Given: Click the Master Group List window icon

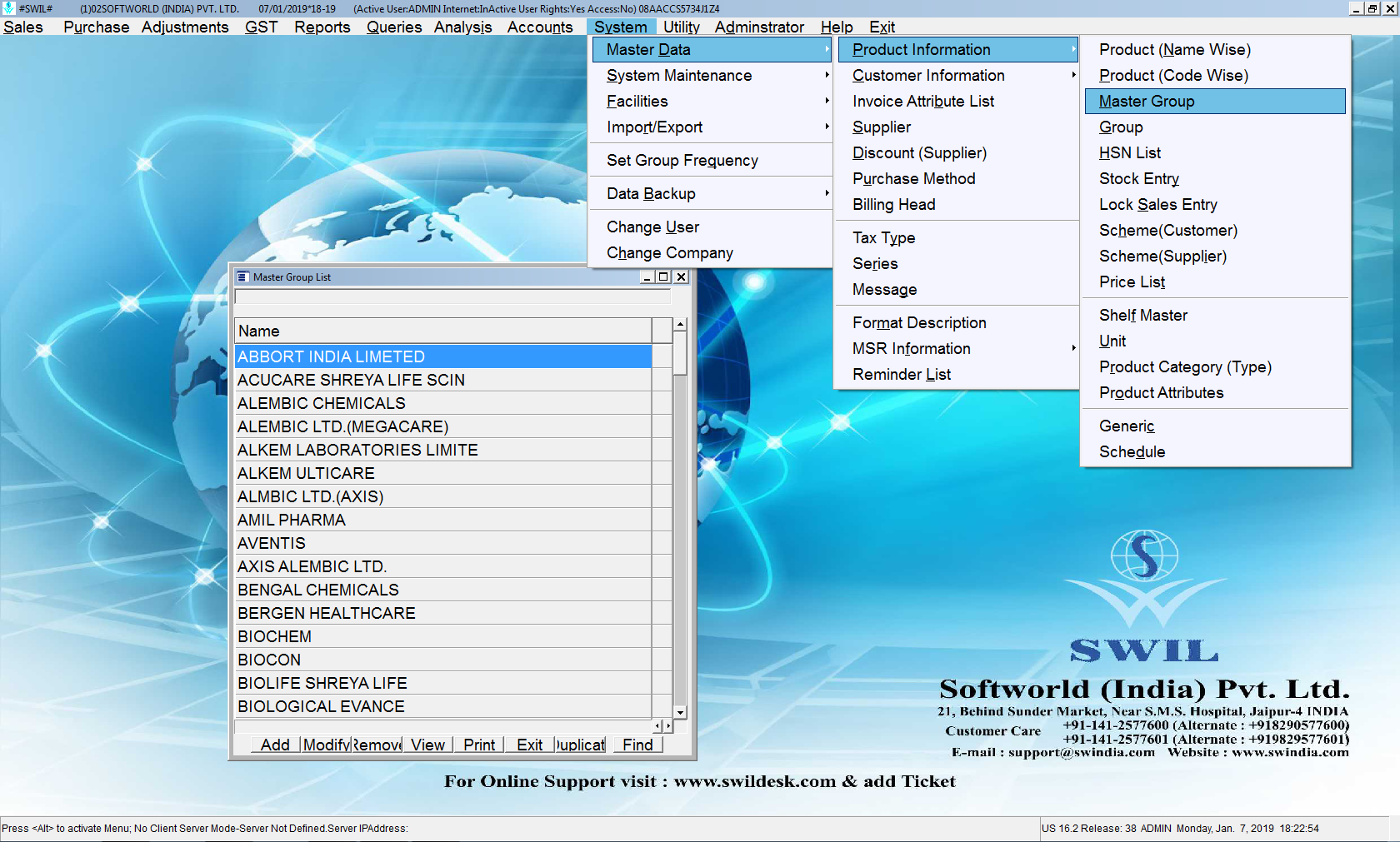Looking at the screenshot, I should tap(242, 277).
